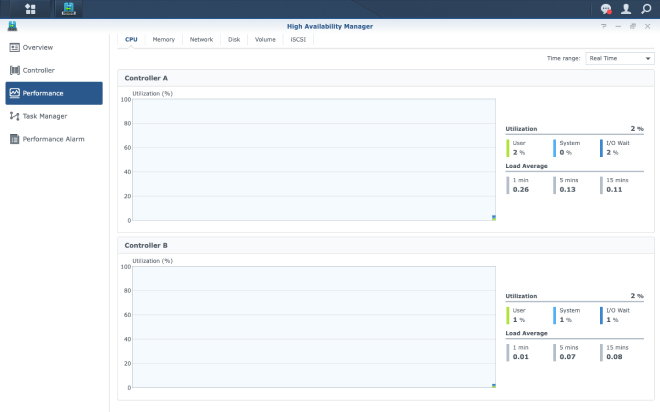Click the help question mark button
Screen dimensions: 660x412
(x=604, y=26)
